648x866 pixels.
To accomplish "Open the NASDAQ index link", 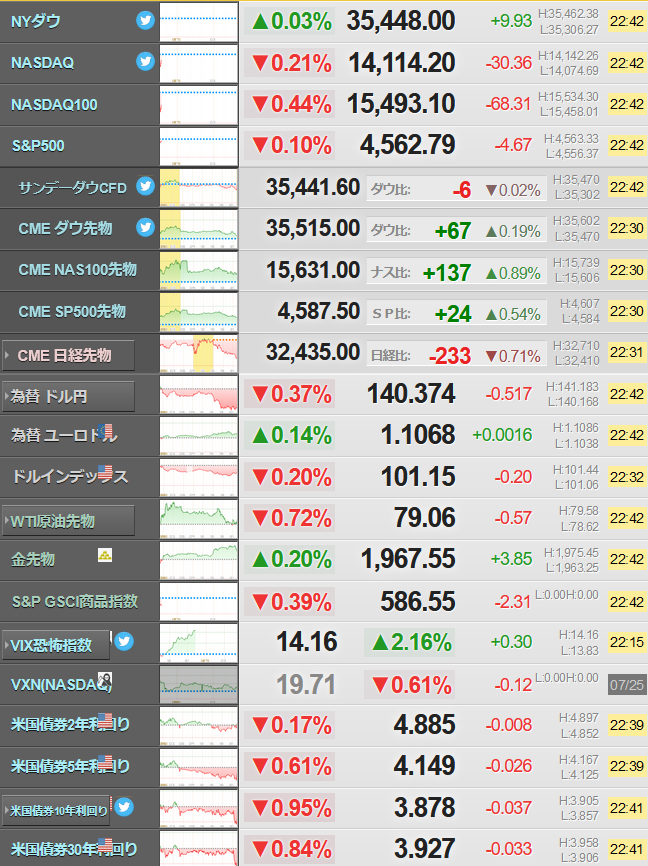I will coord(43,63).
